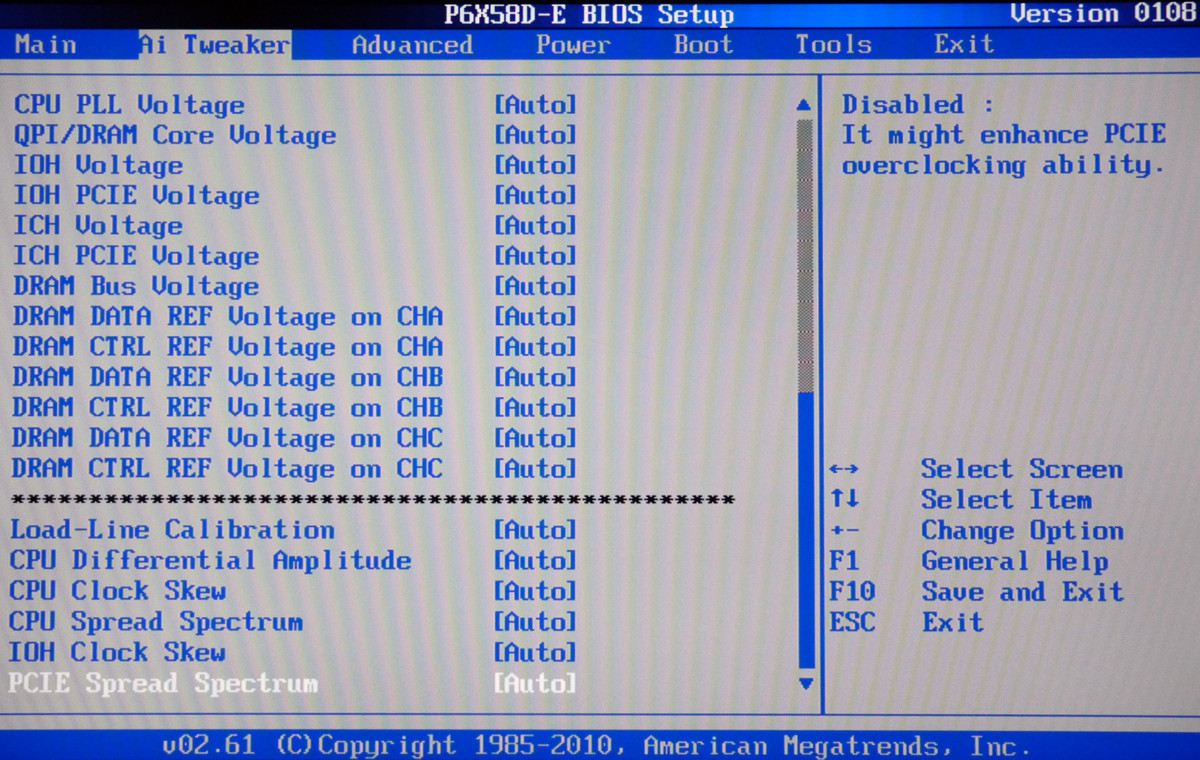Click the DRAM CTRL REF CHA [Auto] value
Image resolution: width=1200 pixels, height=760 pixels.
(536, 347)
